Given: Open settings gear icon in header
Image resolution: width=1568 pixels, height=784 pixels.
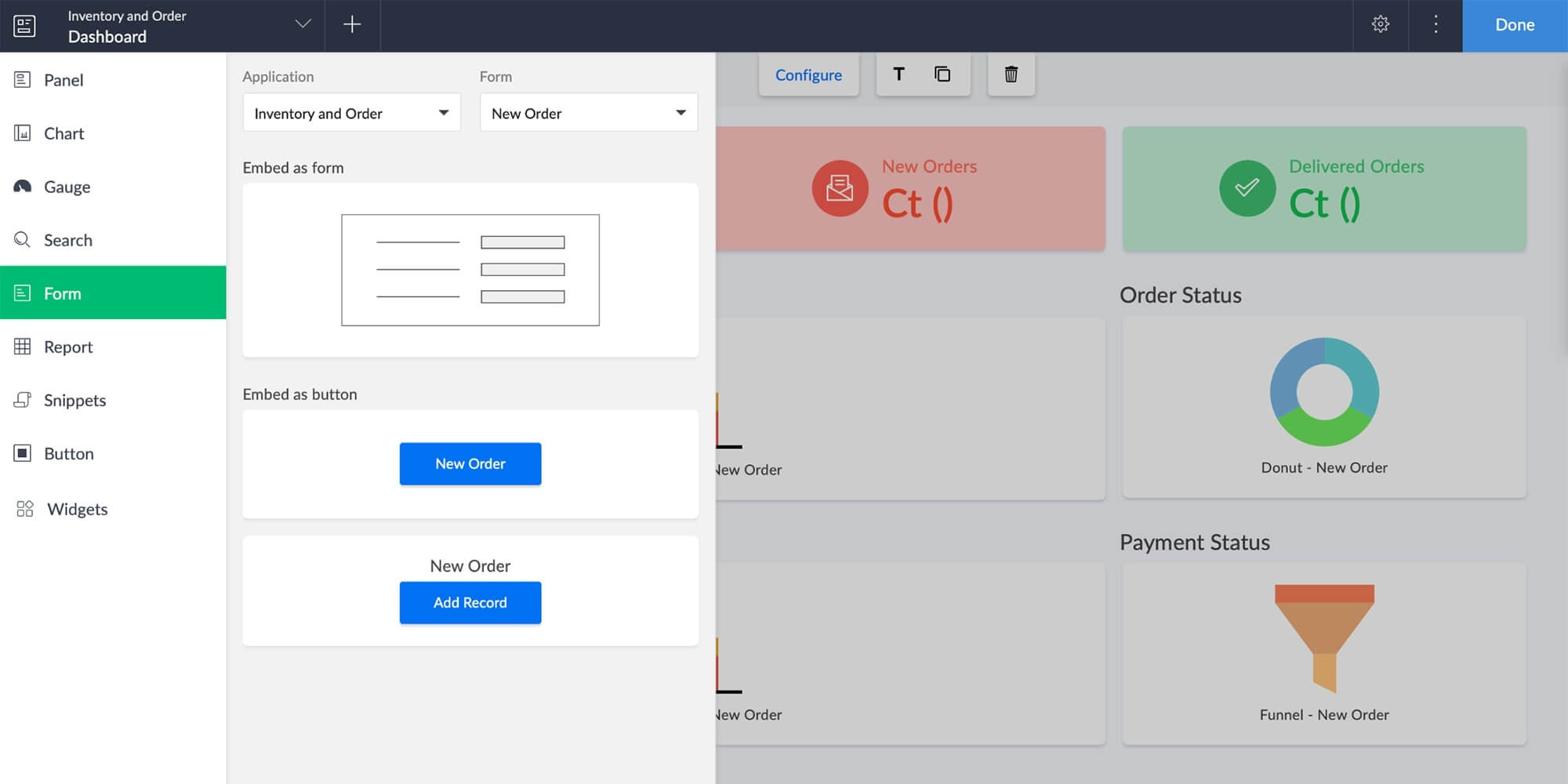Looking at the screenshot, I should coord(1381,25).
